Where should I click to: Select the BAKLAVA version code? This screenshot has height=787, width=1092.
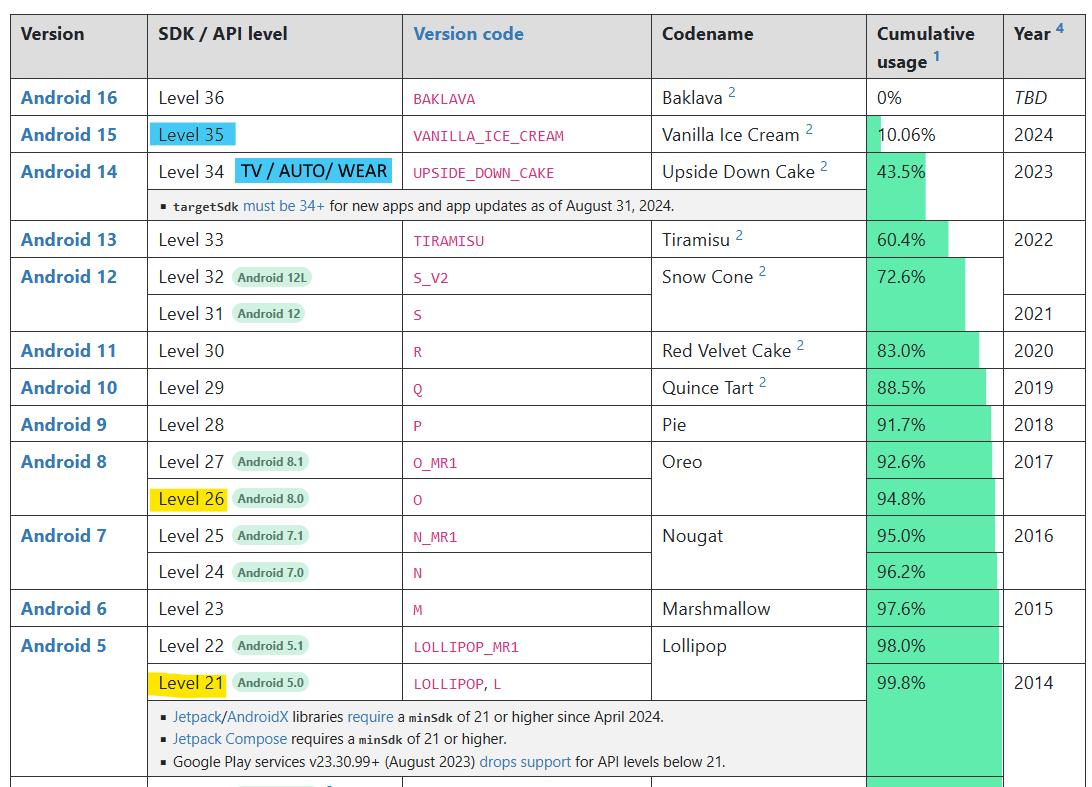(444, 99)
